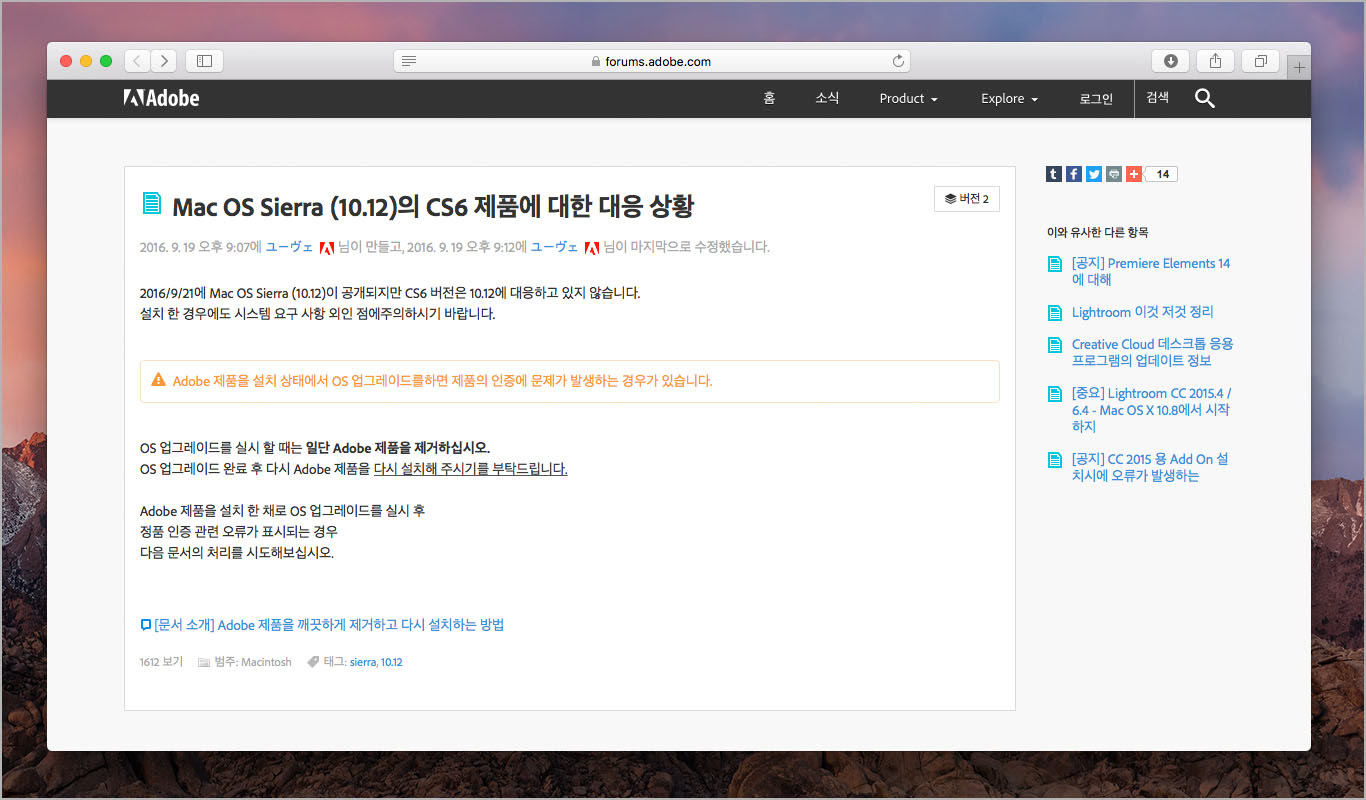Screen dimensions: 1366x800
Task: Click the orange warning text about OS 업그레이드
Action: click(443, 381)
